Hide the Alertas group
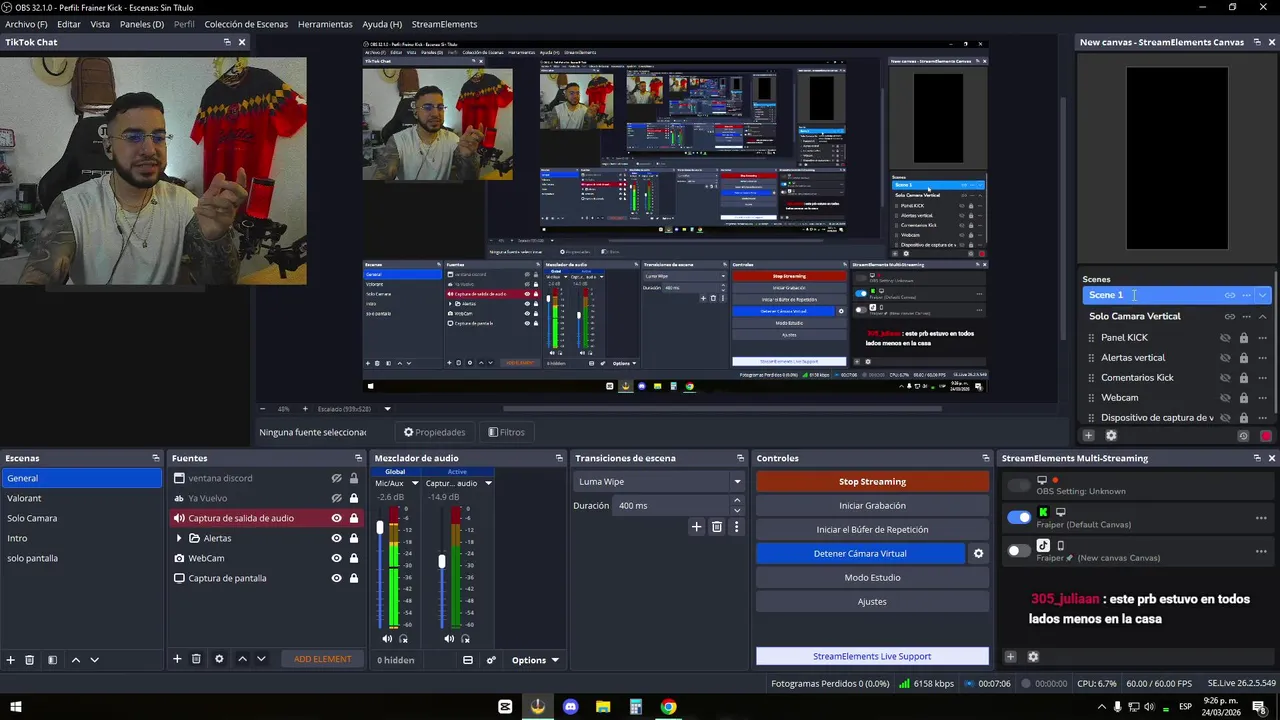Viewport: 1280px width, 720px height. [337, 538]
